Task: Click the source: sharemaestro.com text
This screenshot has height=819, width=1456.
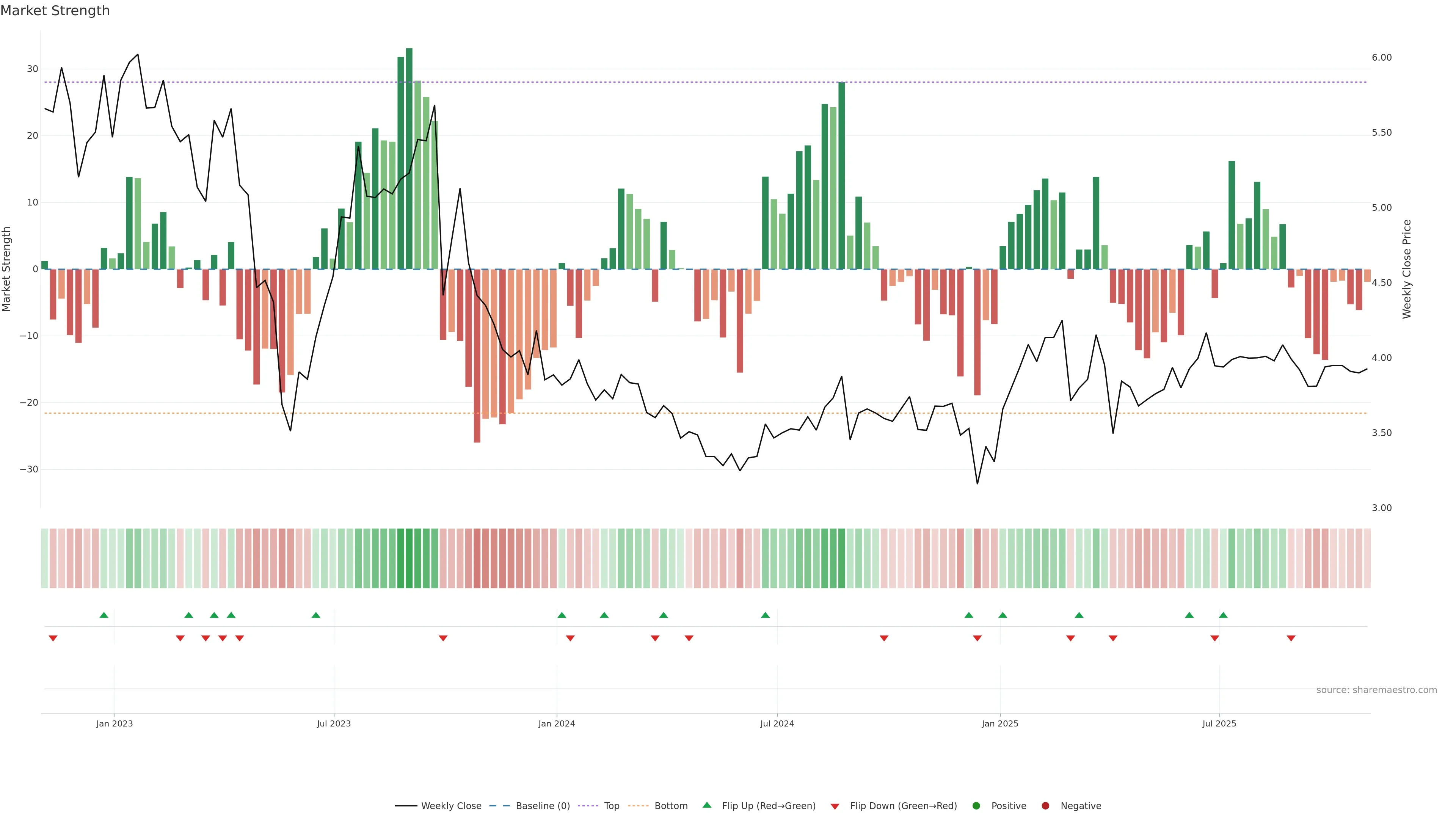Action: [1376, 690]
